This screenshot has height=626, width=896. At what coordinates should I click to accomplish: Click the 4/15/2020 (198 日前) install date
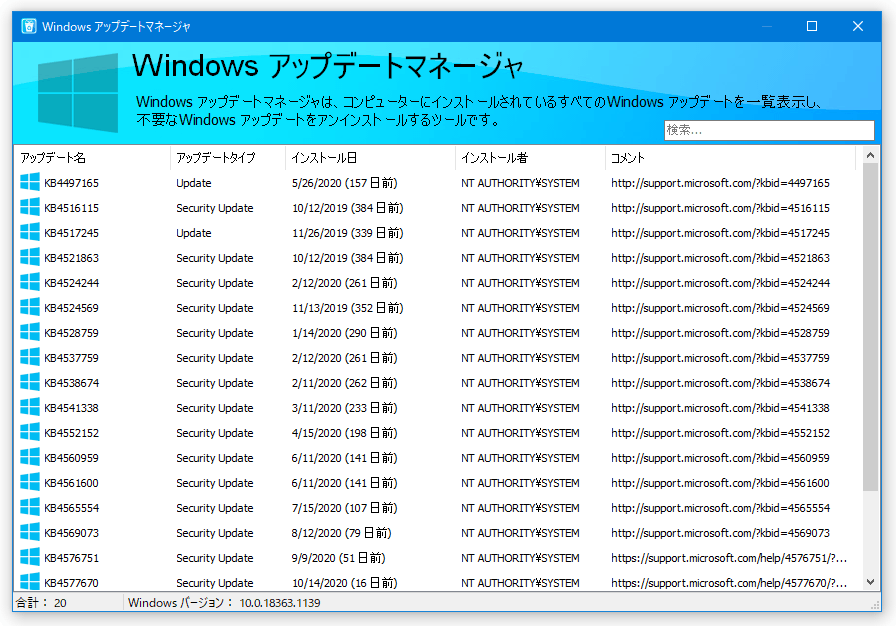click(345, 433)
